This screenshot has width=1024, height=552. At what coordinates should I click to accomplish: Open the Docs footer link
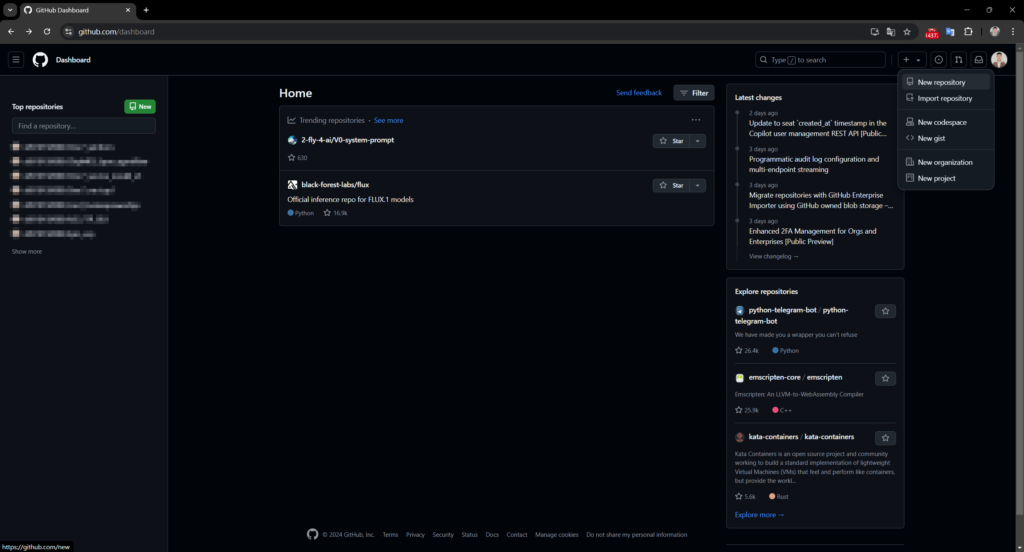(x=492, y=534)
